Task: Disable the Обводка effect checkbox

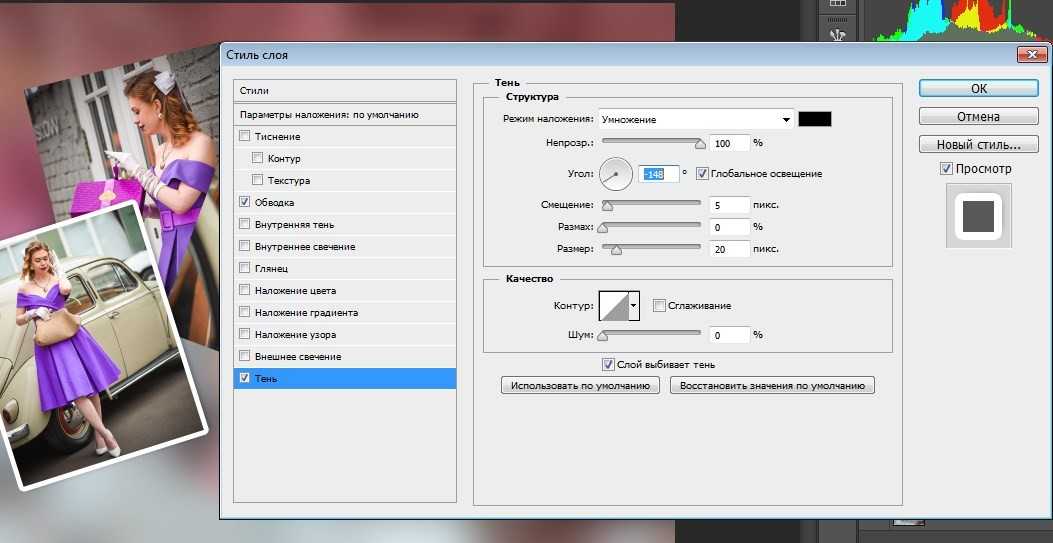Action: (245, 202)
